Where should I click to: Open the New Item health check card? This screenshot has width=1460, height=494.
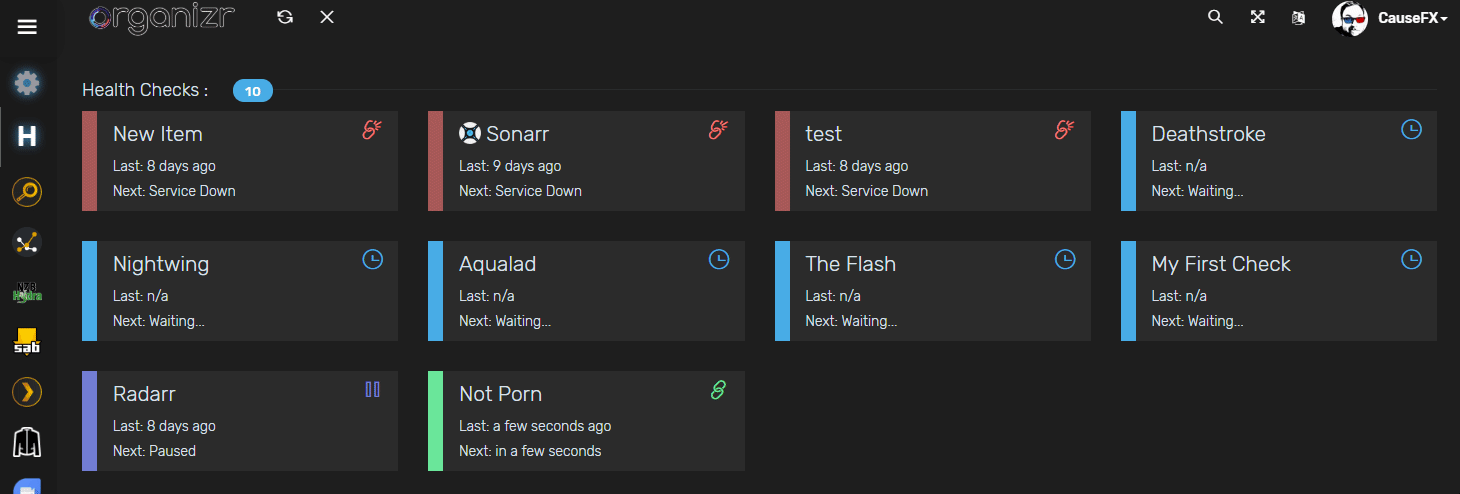tap(240, 161)
